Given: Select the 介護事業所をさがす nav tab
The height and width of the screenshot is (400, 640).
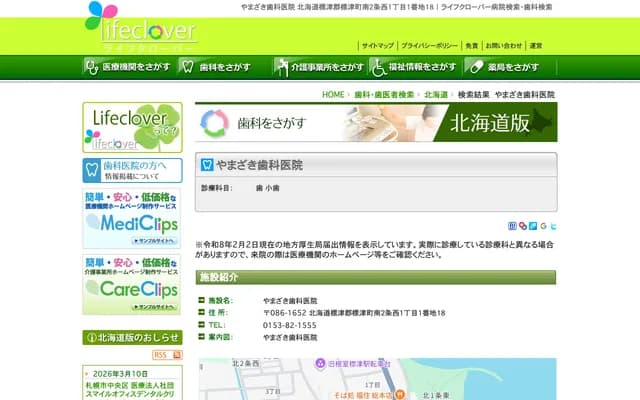Looking at the screenshot, I should pos(320,67).
